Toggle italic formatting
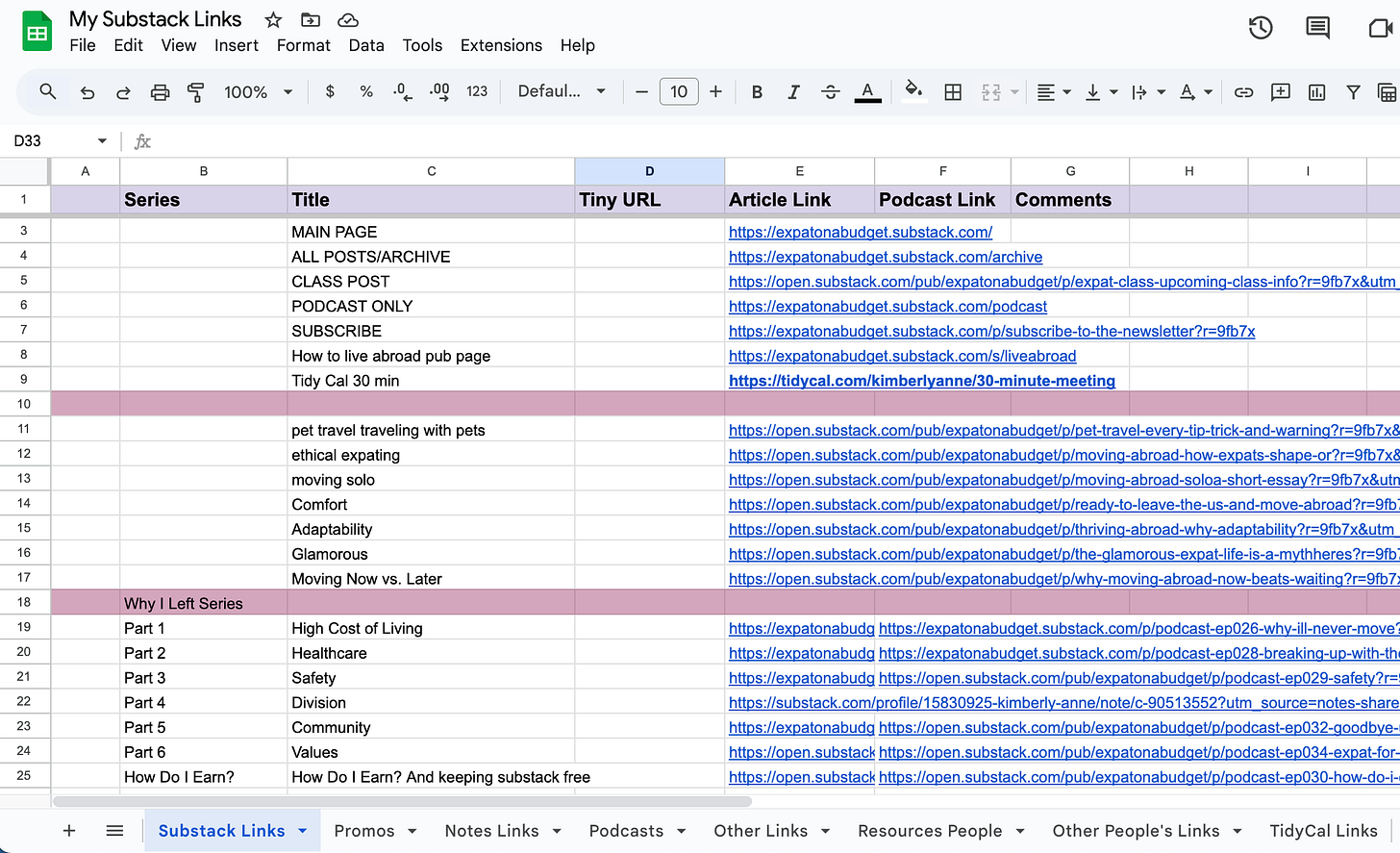Viewport: 1400px width, 853px height. tap(793, 91)
